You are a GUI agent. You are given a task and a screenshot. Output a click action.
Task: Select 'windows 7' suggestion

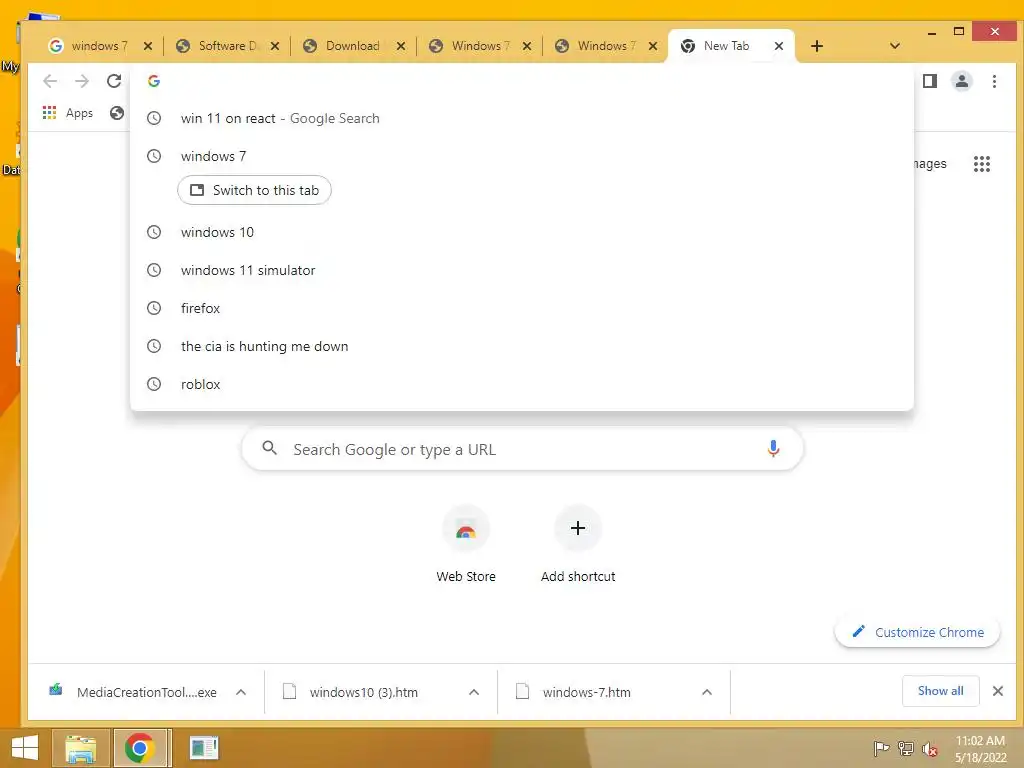click(522, 156)
